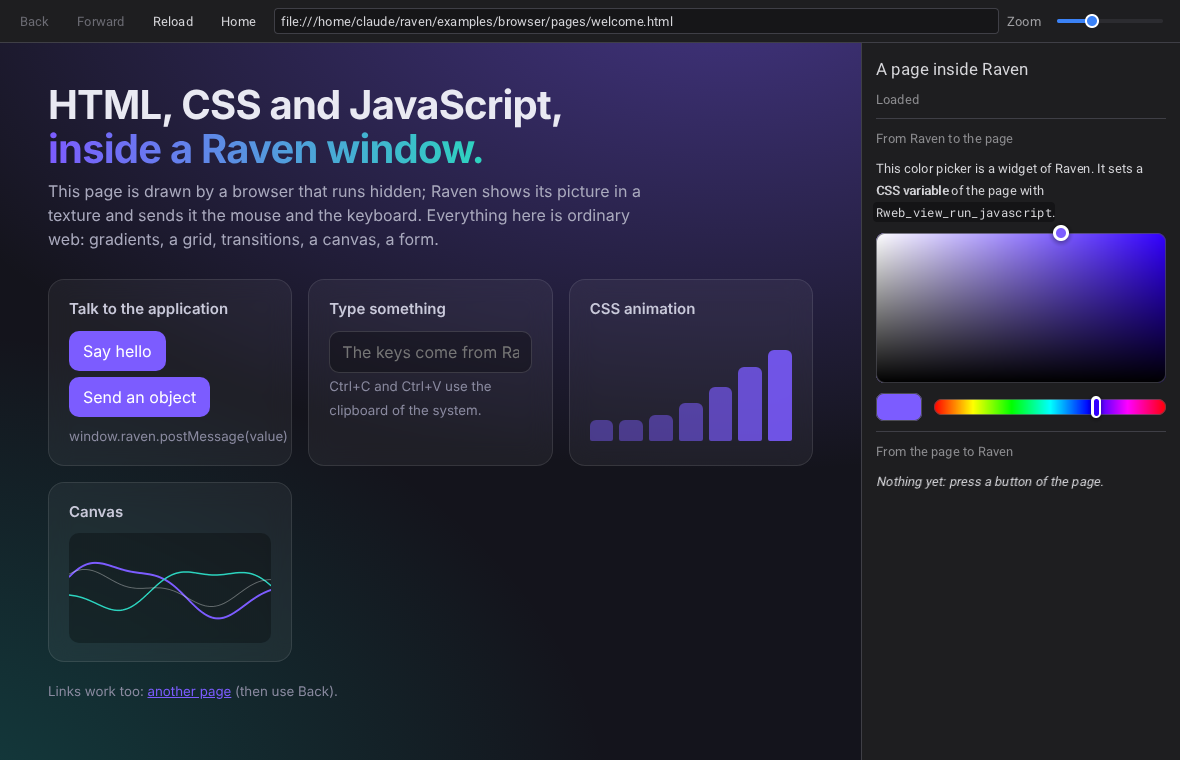This screenshot has width=1180, height=760.
Task: Focus the URL address bar
Action: 636,21
